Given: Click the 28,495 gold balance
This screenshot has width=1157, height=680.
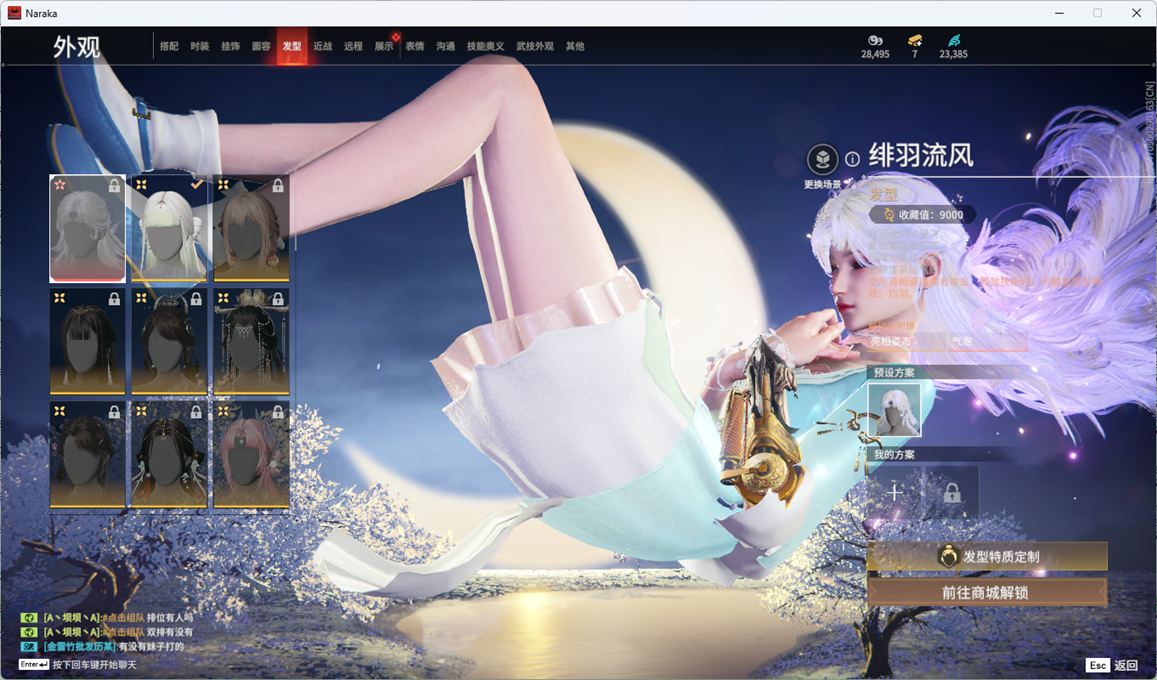Looking at the screenshot, I should (x=875, y=54).
